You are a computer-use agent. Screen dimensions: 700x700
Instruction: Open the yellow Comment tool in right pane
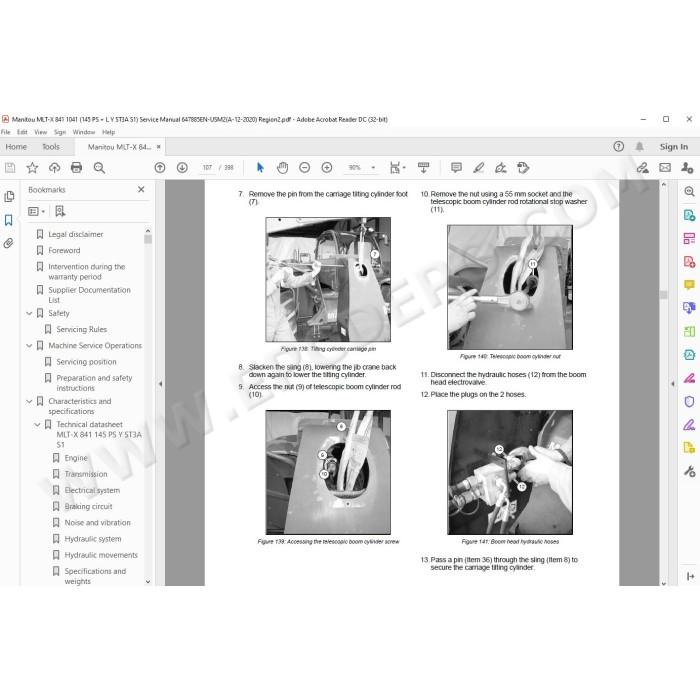[689, 284]
